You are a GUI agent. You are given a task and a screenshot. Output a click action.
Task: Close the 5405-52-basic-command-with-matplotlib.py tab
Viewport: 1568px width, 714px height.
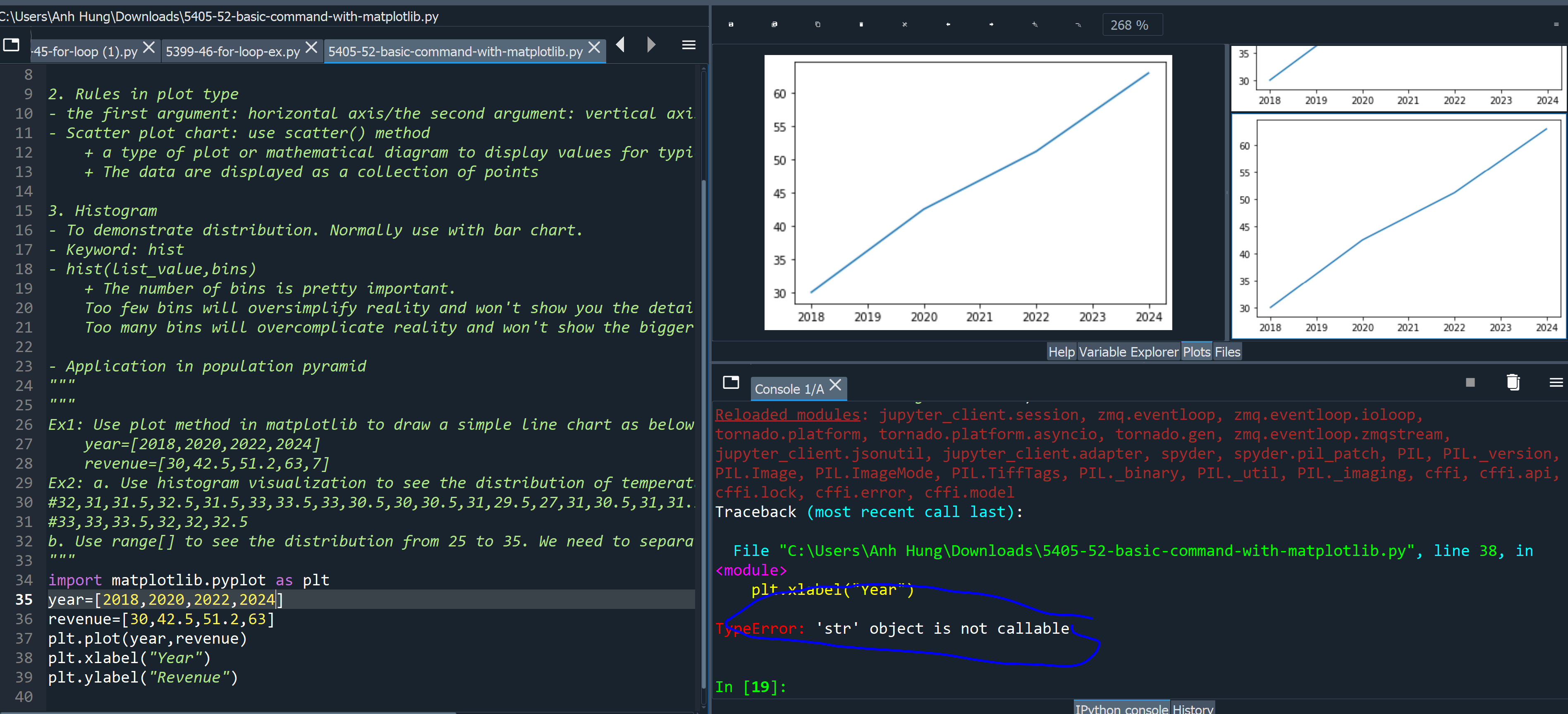point(594,47)
